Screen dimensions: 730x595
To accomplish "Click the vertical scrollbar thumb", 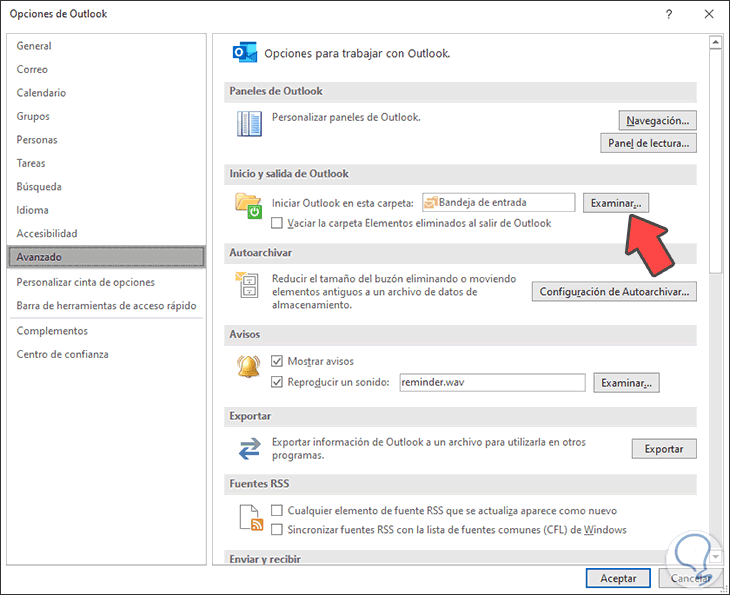I will click(716, 161).
